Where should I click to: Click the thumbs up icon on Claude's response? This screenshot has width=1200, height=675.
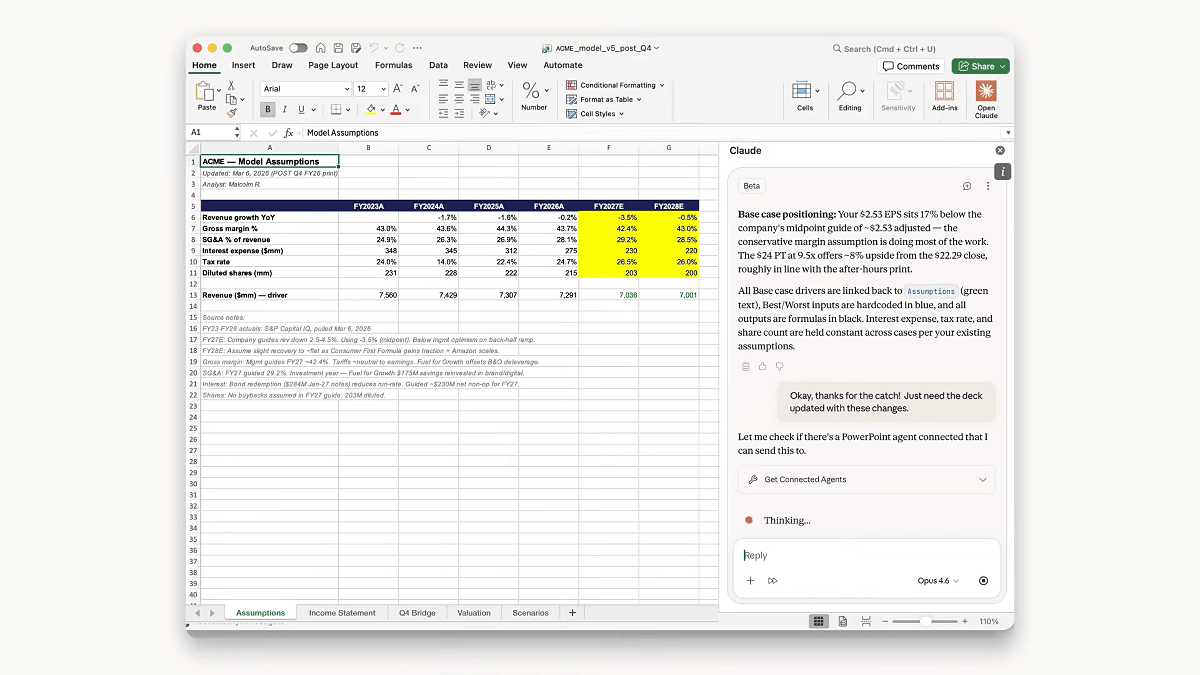point(762,367)
